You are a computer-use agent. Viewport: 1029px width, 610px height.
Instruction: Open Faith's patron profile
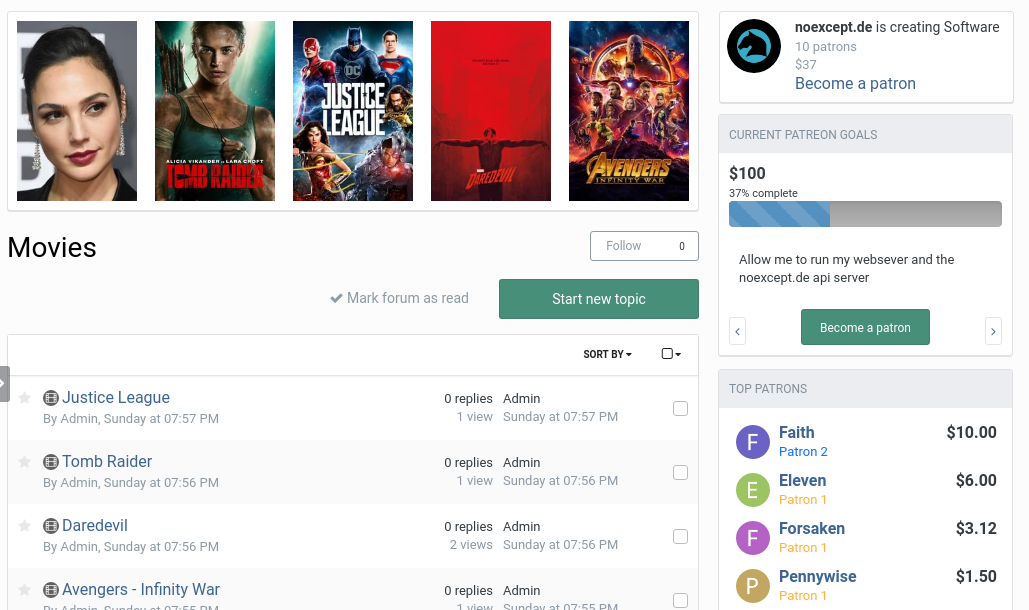(x=796, y=432)
